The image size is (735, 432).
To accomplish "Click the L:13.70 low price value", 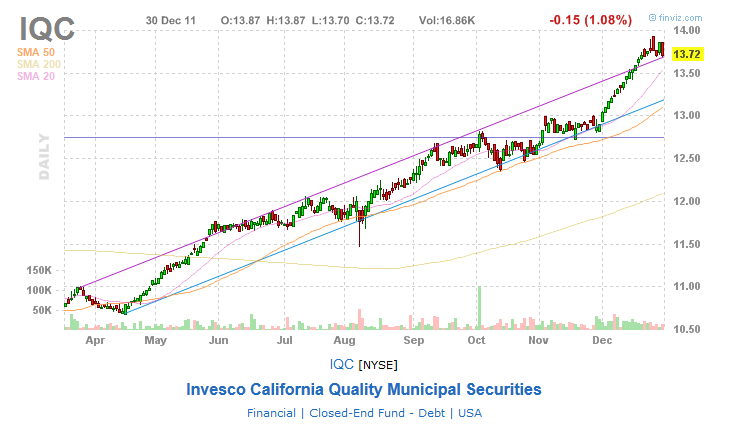I will point(330,21).
